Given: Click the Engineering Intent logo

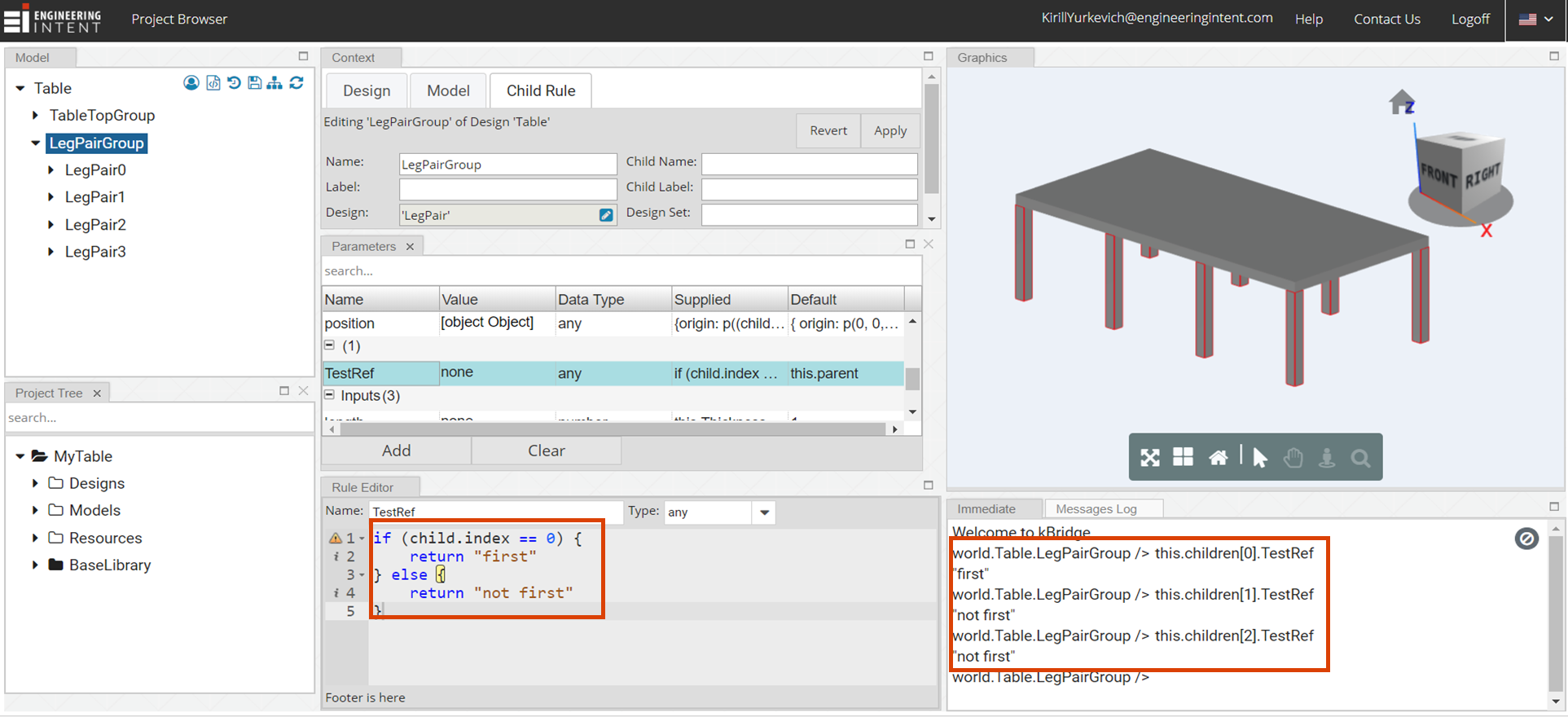Looking at the screenshot, I should pyautogui.click(x=52, y=19).
